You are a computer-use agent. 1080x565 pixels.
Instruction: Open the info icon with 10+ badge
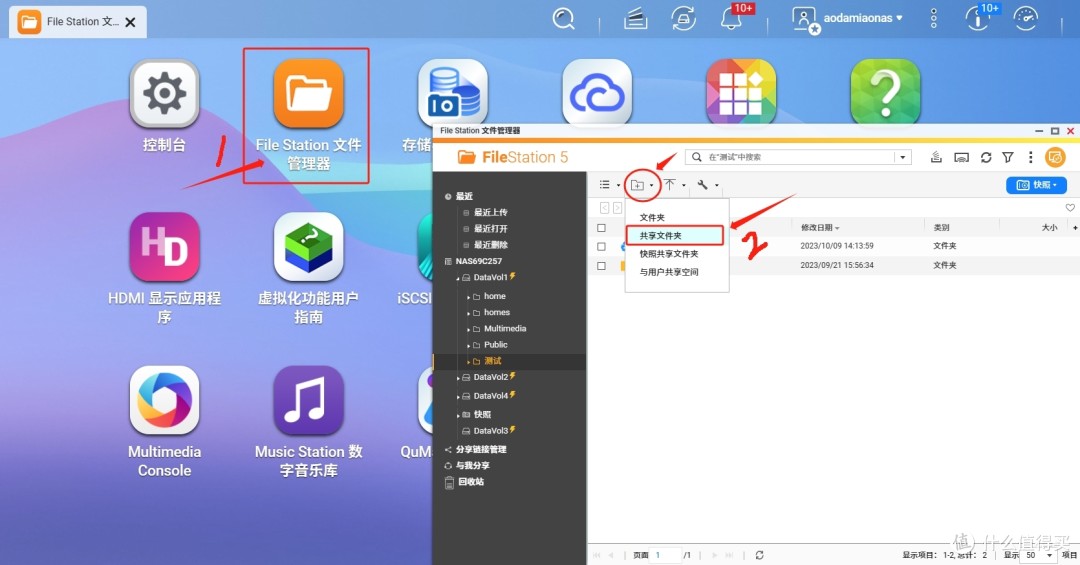coord(978,19)
